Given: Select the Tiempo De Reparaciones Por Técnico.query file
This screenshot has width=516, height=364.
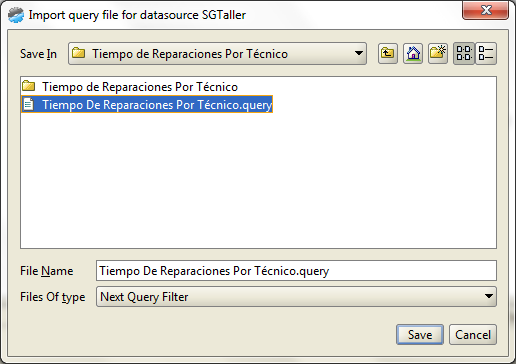Looking at the screenshot, I should click(147, 104).
